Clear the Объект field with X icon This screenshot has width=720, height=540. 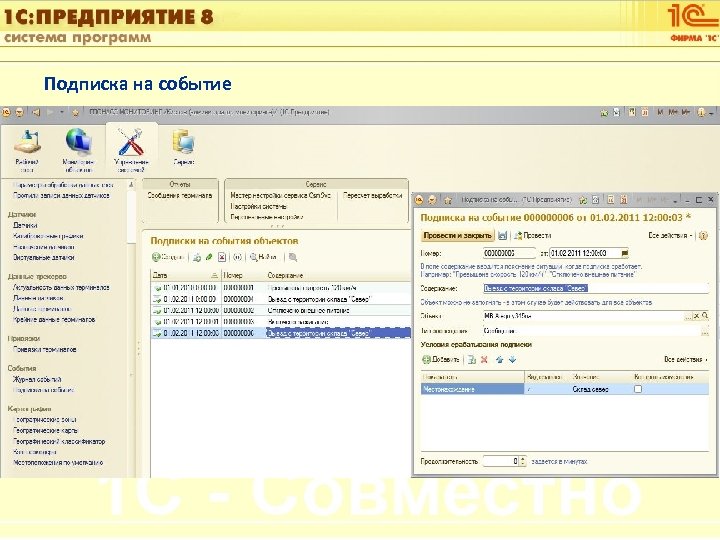tap(696, 316)
